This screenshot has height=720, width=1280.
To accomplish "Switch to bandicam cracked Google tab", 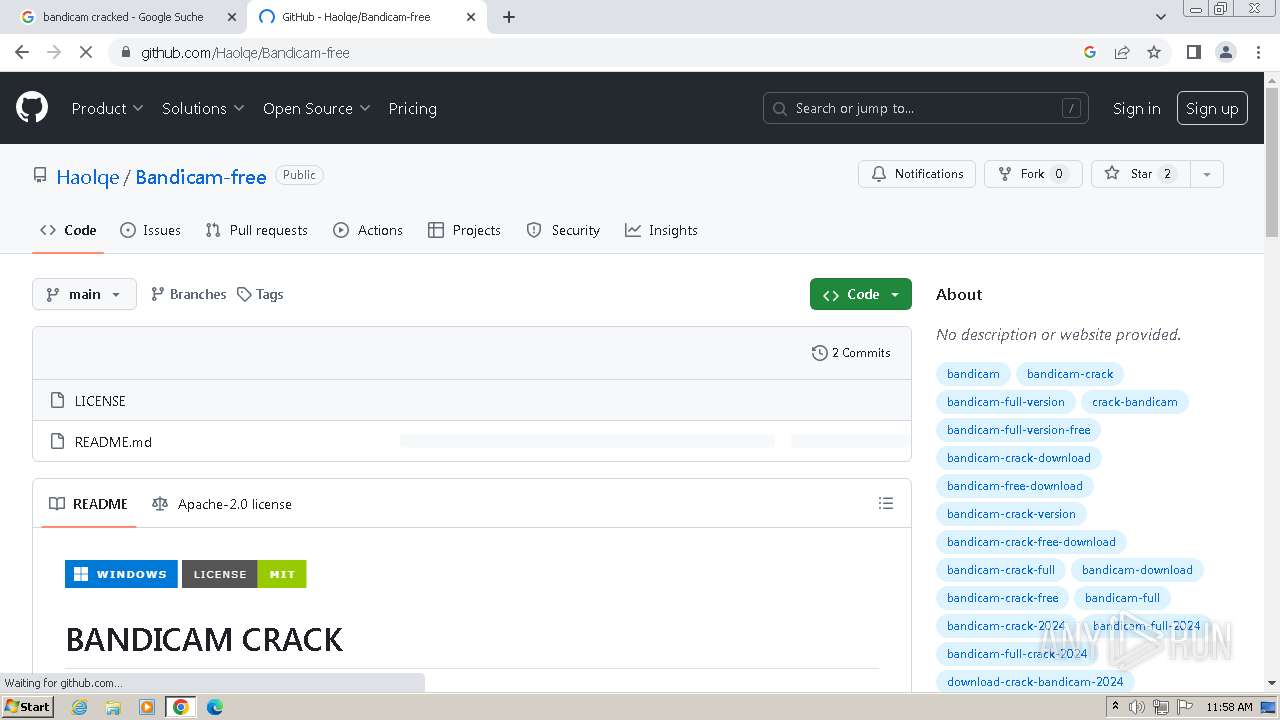I will [128, 17].
